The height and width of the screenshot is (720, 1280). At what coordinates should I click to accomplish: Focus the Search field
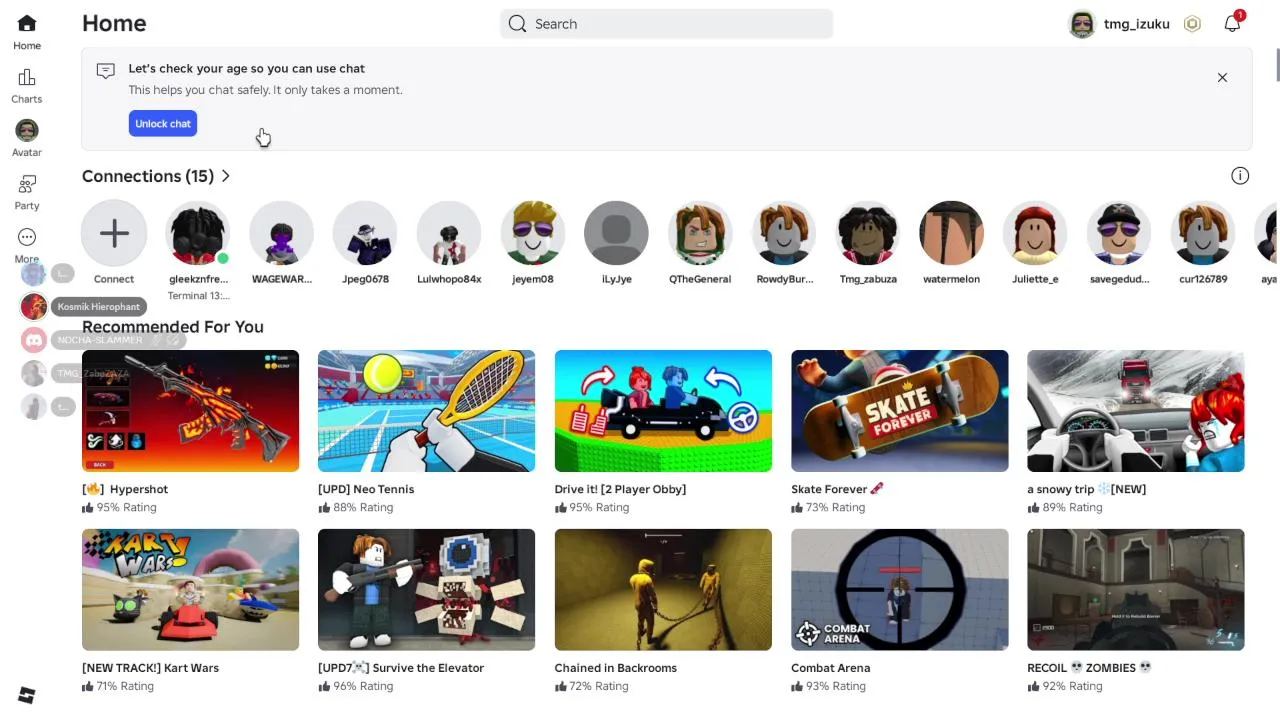(666, 24)
